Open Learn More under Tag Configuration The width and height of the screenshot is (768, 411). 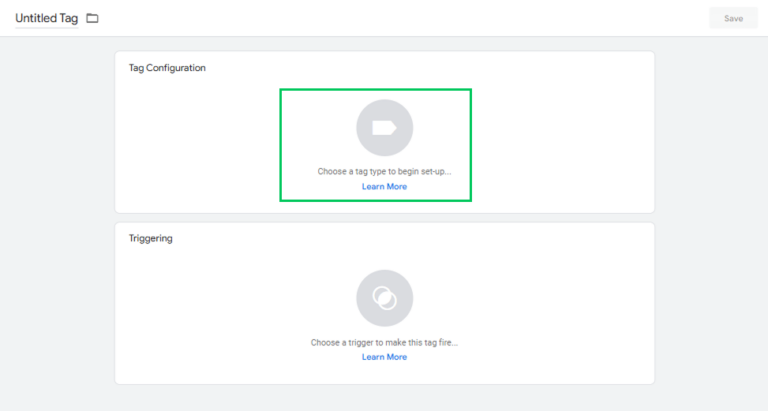pyautogui.click(x=384, y=187)
